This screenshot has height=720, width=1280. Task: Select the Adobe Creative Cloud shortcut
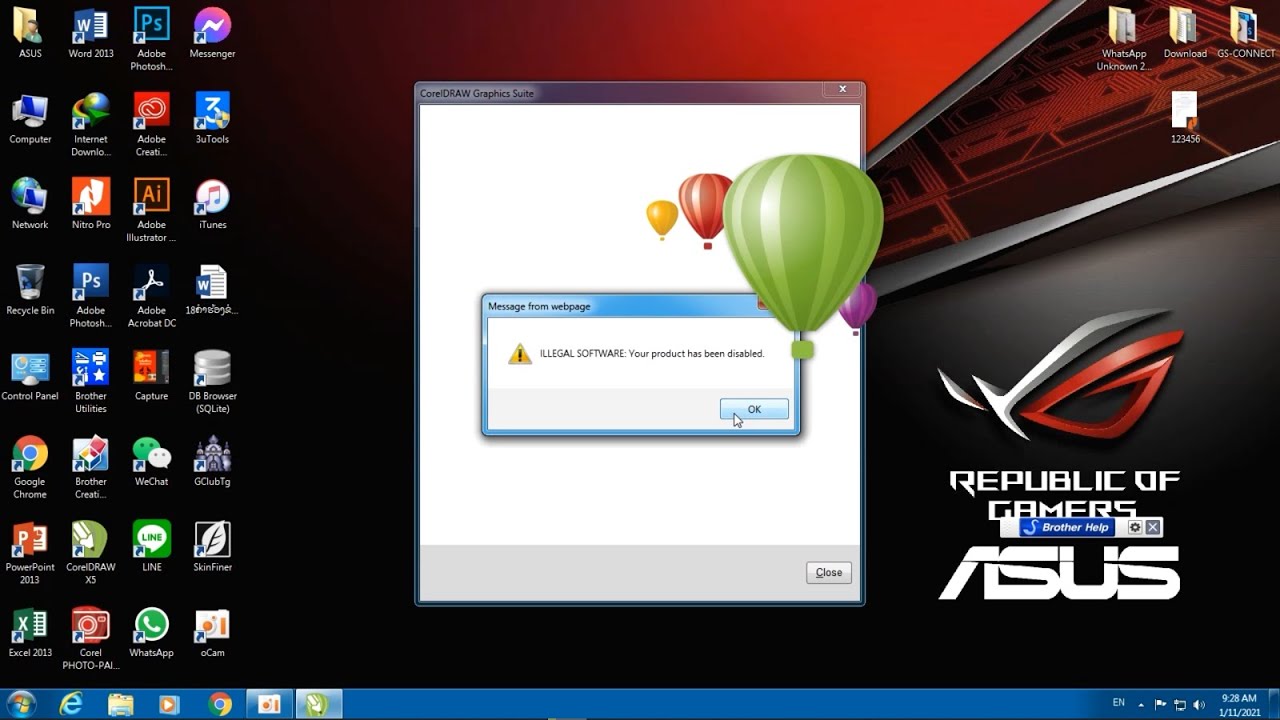152,125
